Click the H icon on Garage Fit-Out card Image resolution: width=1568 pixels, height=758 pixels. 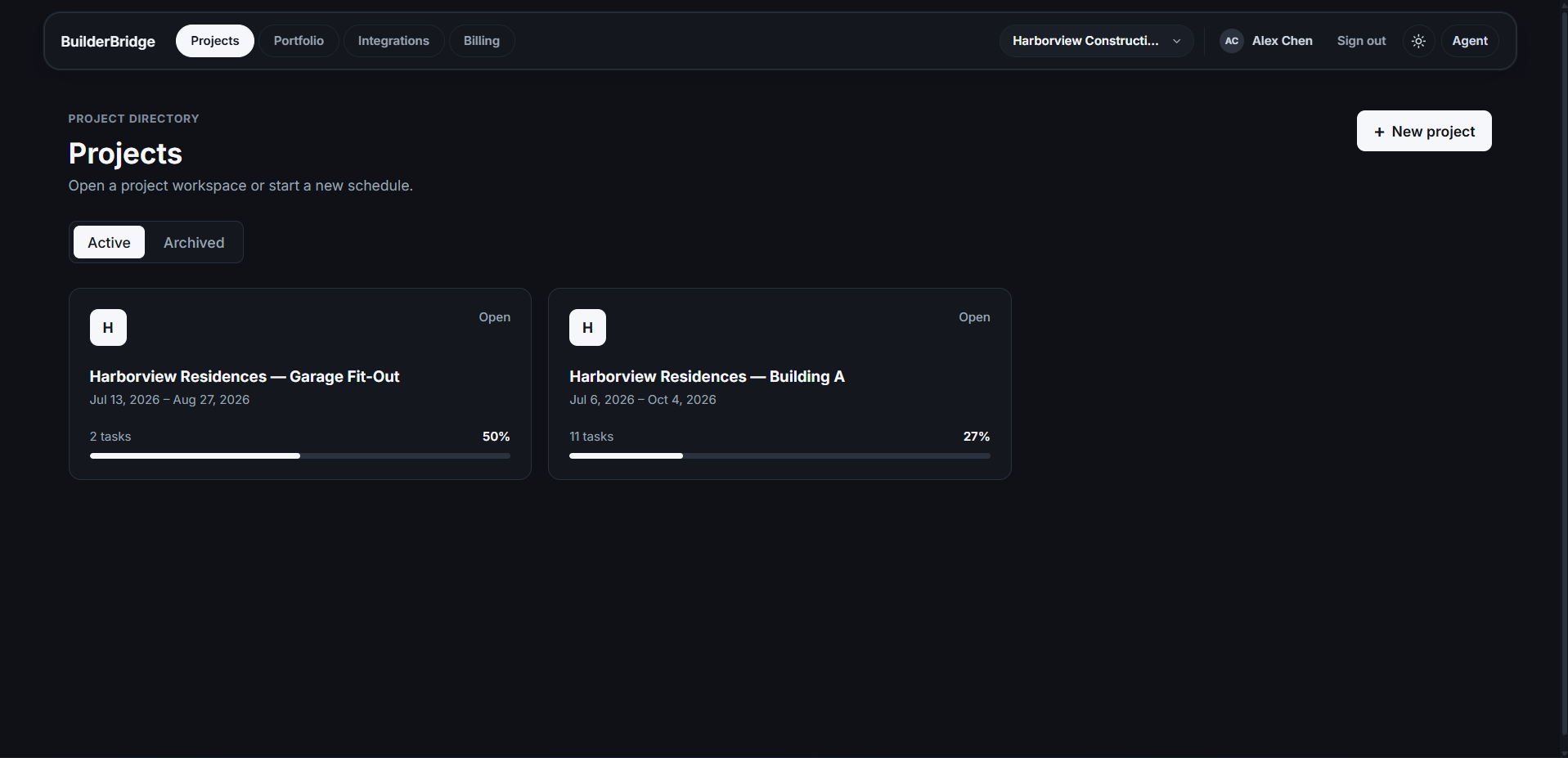click(108, 327)
